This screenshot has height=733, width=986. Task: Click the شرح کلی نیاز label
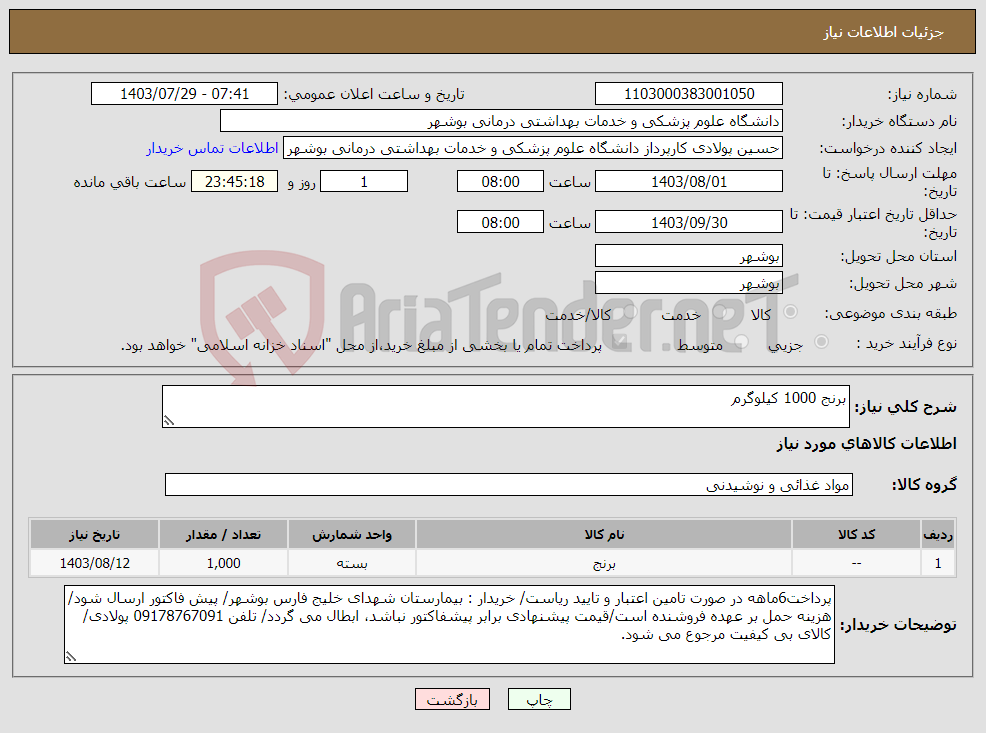pos(906,407)
